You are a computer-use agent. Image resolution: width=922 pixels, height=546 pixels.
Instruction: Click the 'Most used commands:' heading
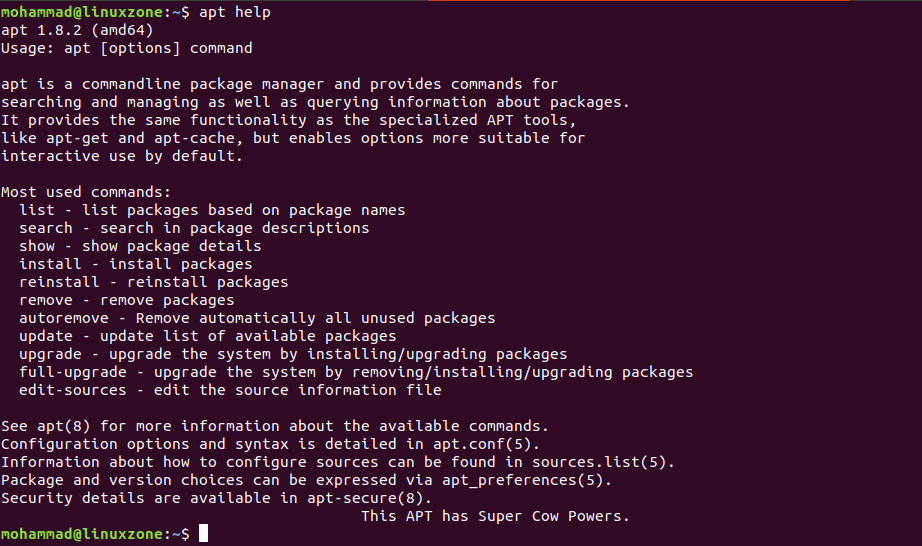pyautogui.click(x=87, y=192)
